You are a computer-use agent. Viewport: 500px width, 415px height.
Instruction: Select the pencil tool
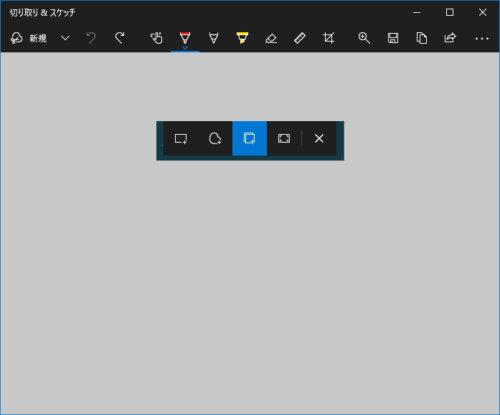click(214, 38)
